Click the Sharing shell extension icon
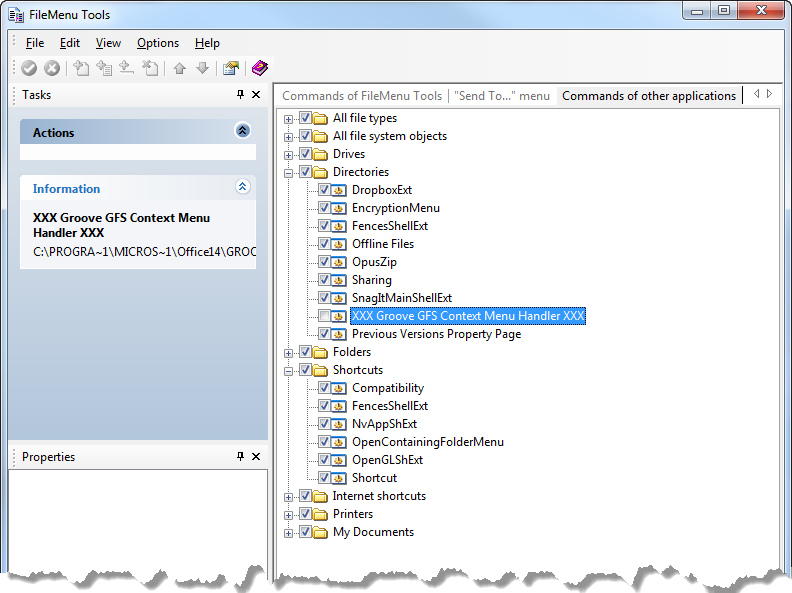 [339, 280]
